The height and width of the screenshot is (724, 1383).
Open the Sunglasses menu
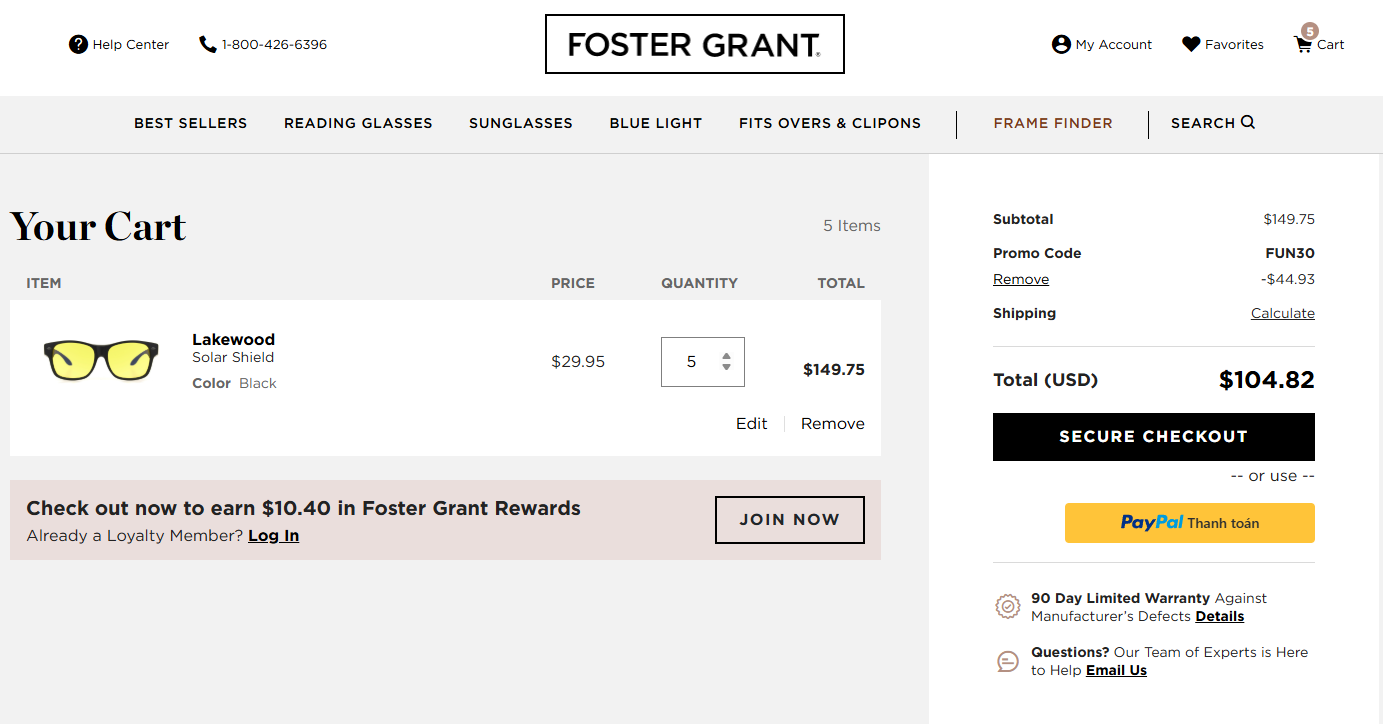click(x=521, y=123)
